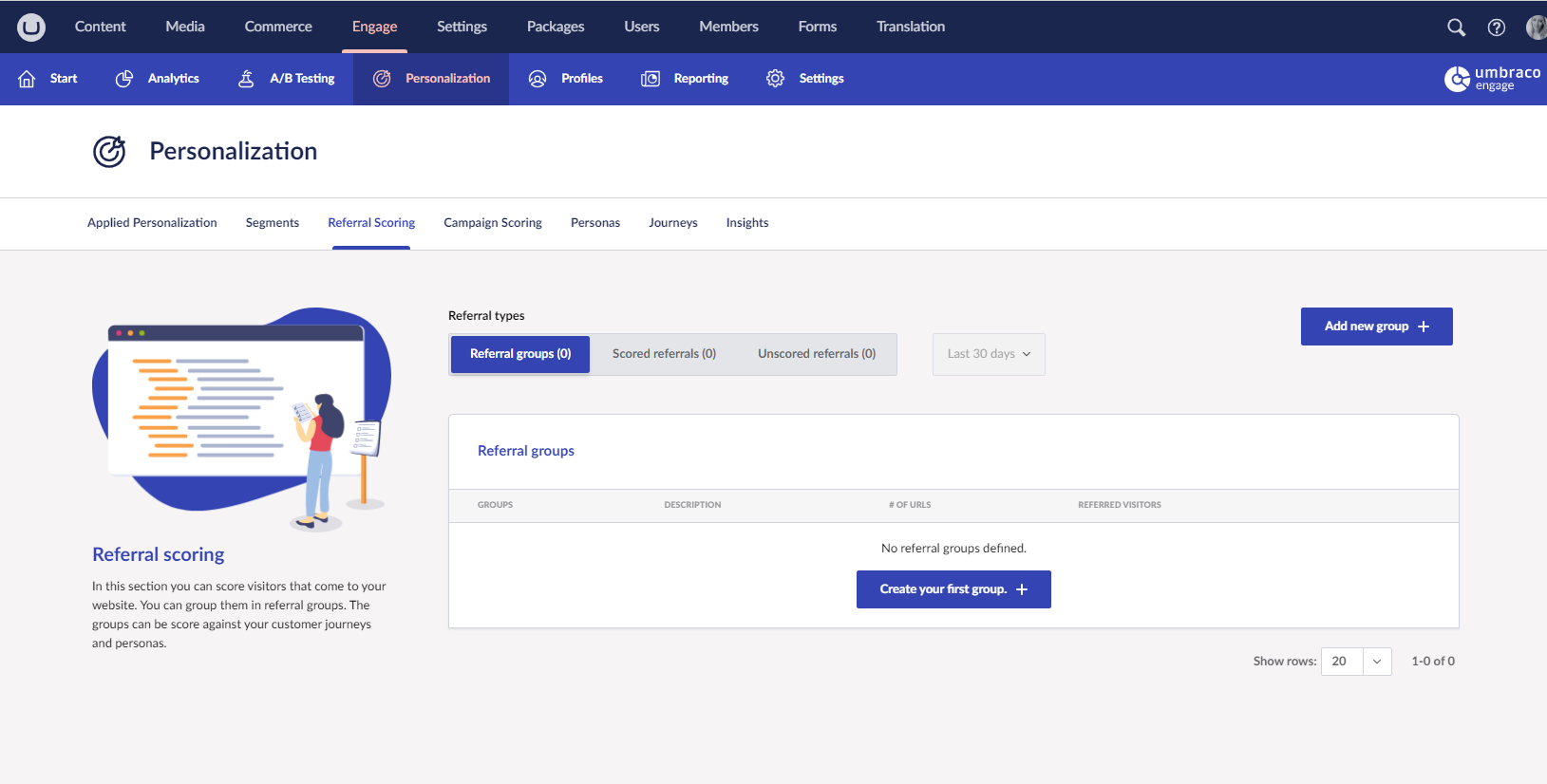This screenshot has height=784, width=1547.
Task: Open the Translation section
Action: 911,27
